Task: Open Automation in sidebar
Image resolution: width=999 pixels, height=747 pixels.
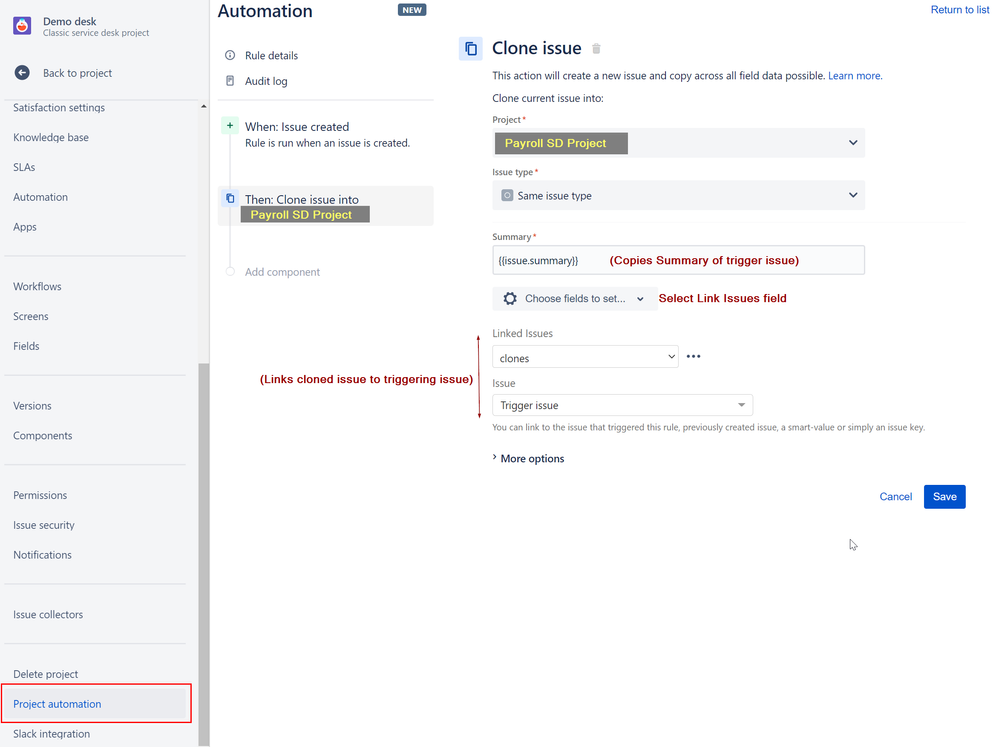Action: click(40, 197)
